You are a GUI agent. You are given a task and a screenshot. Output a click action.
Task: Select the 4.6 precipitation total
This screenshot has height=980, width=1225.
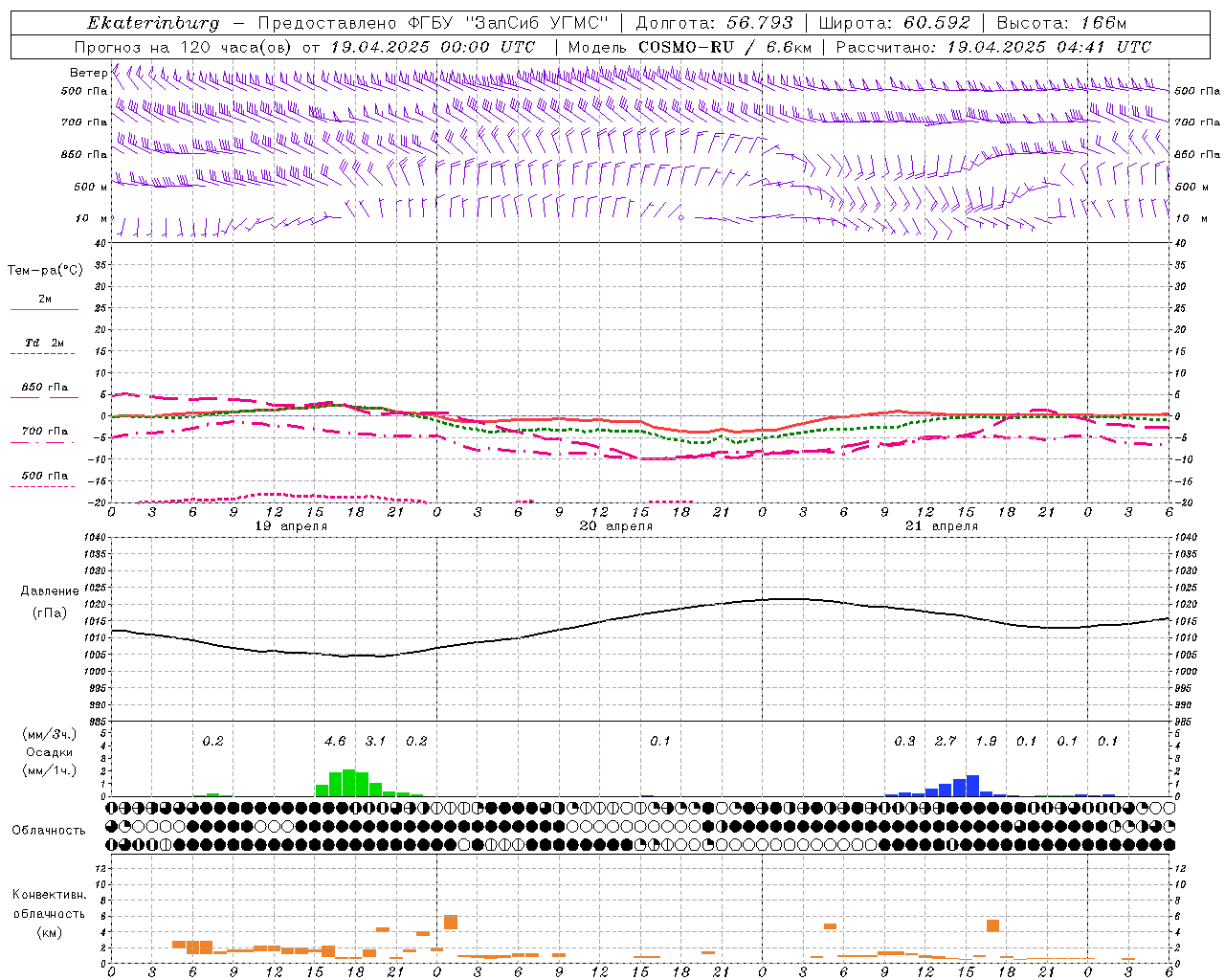[x=335, y=742]
